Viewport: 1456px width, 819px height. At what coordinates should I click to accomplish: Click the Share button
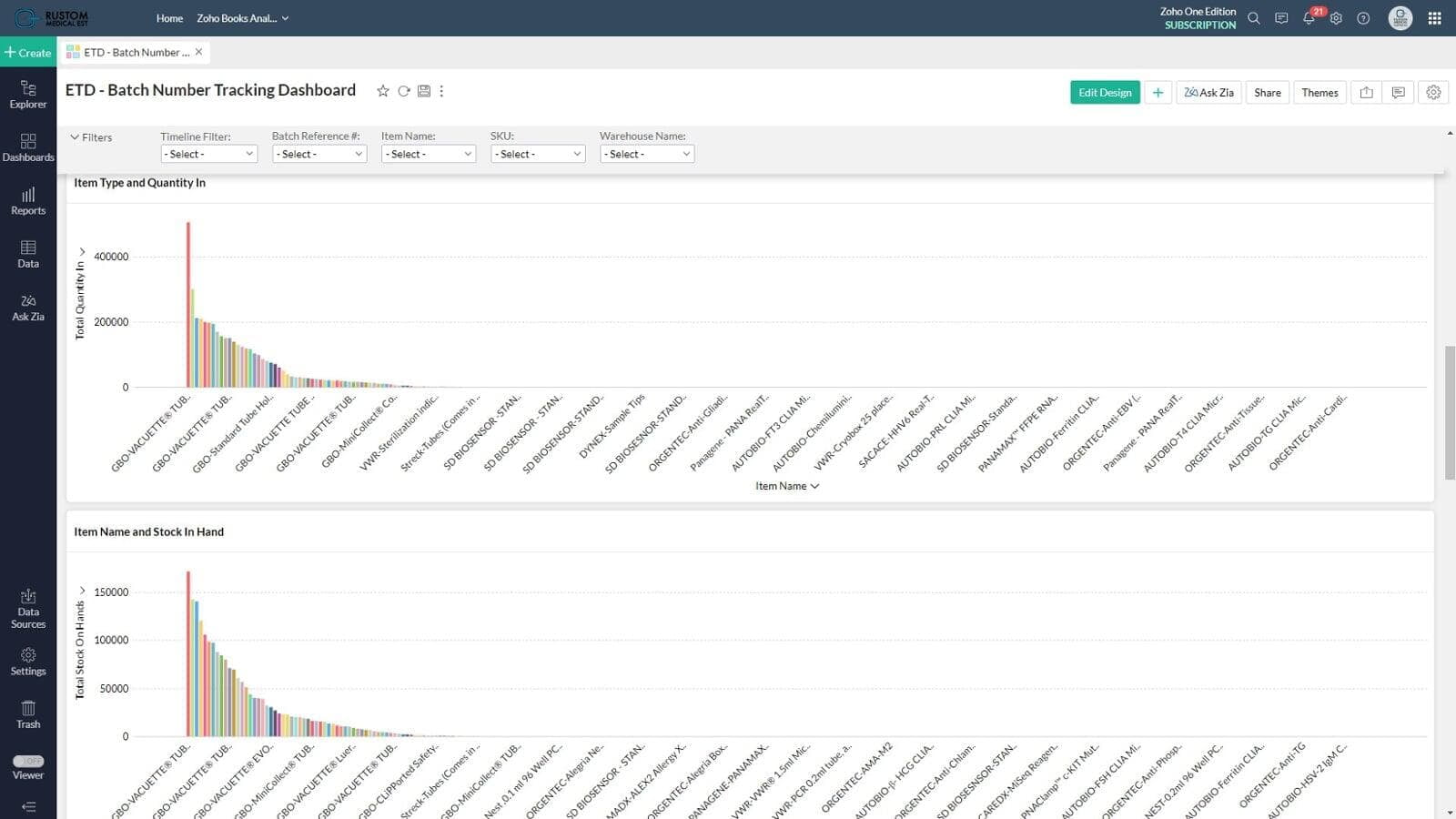[x=1267, y=92]
